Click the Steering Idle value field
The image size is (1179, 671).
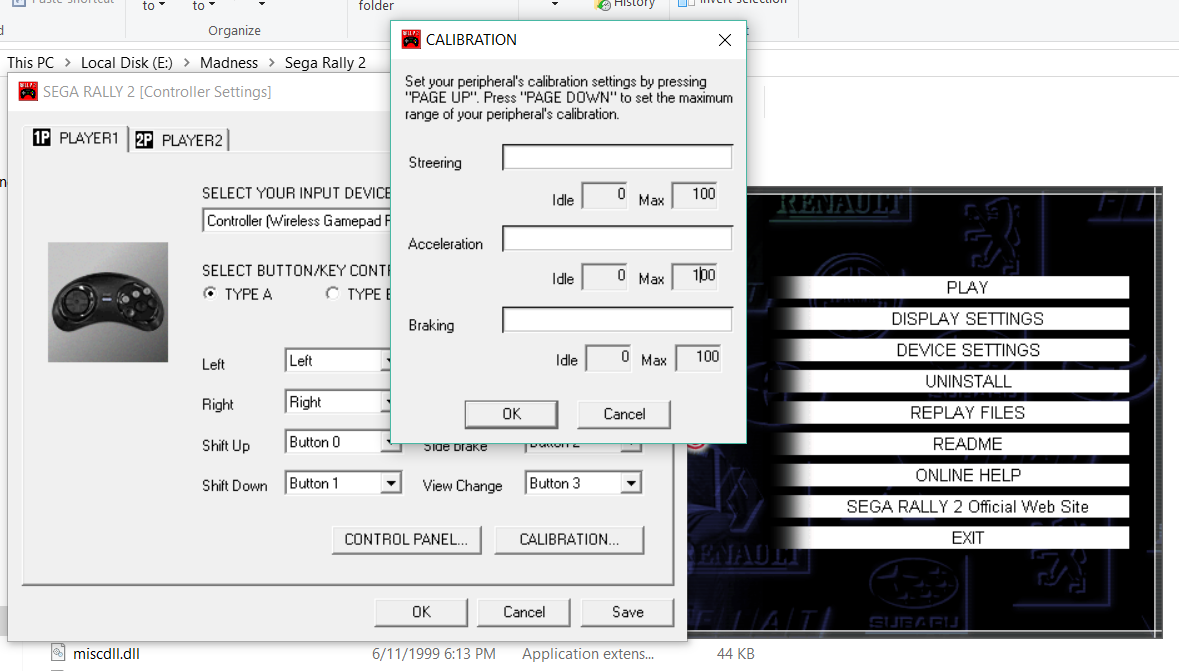(605, 195)
